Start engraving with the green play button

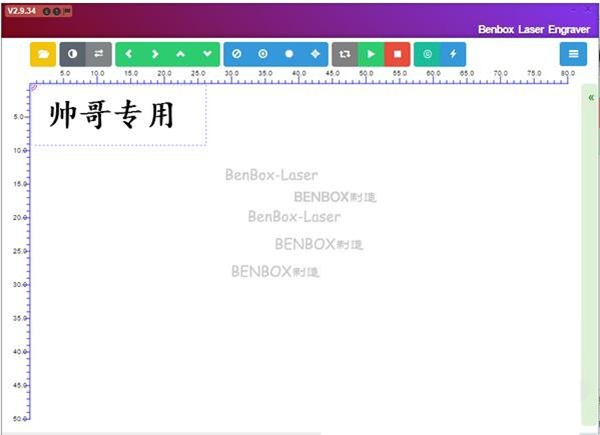click(371, 54)
